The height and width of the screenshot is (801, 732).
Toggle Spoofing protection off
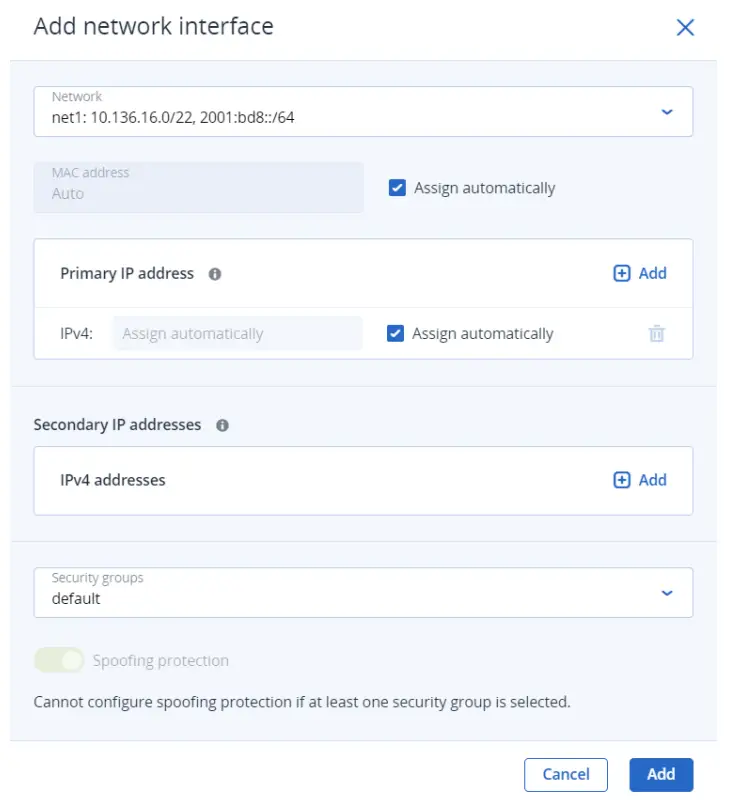(x=60, y=660)
